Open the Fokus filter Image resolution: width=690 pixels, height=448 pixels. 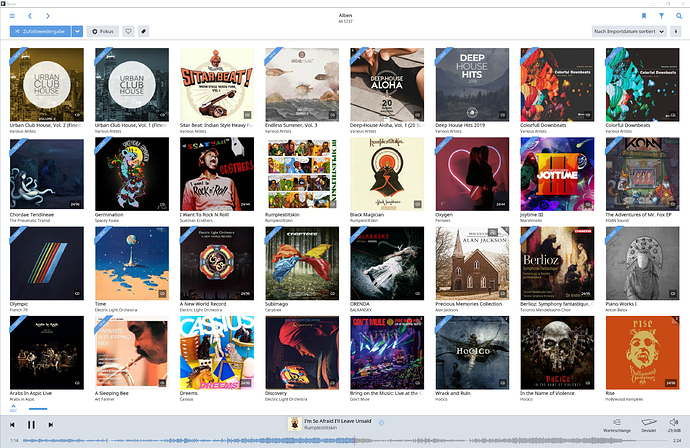coord(103,31)
